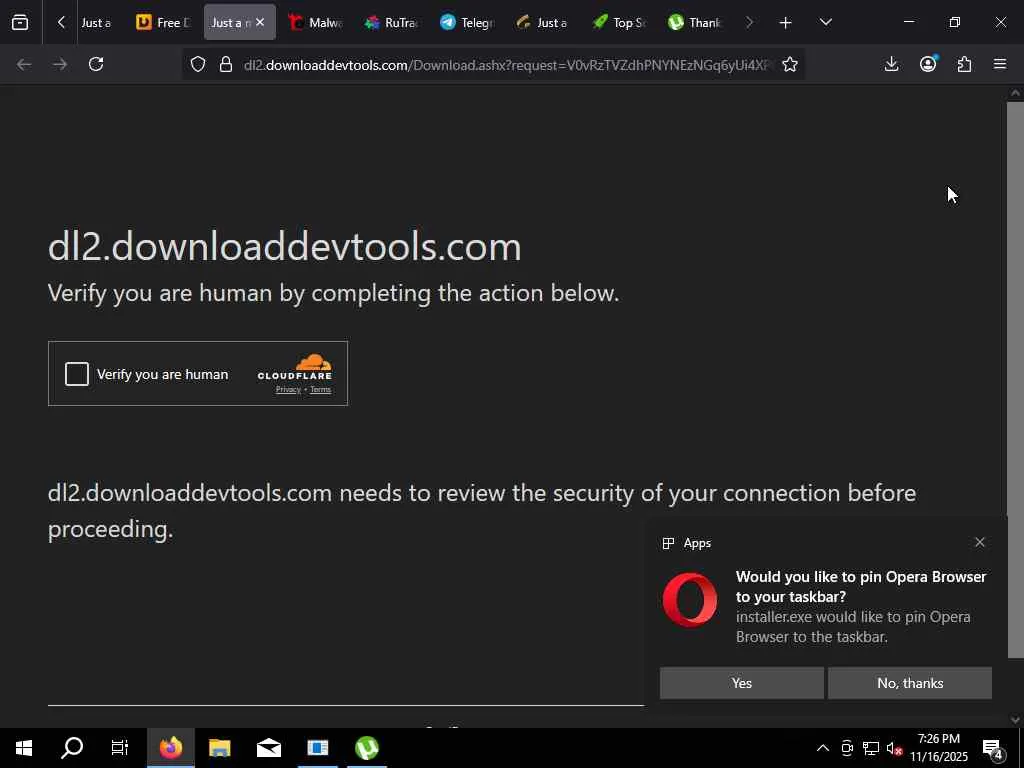Click the scrollbar up arrow
Image resolution: width=1024 pixels, height=768 pixels.
pos(1015,93)
